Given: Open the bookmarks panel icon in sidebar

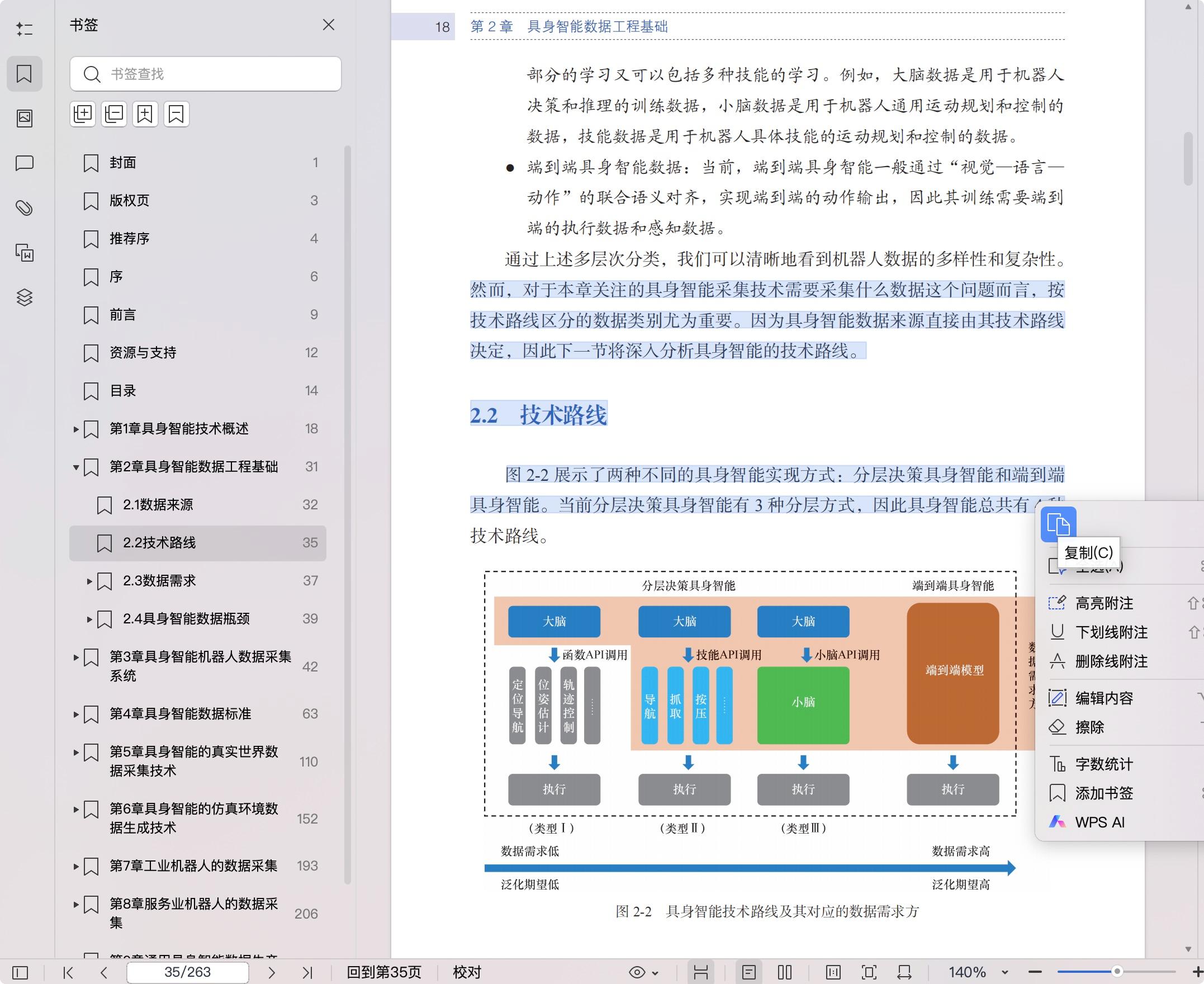Looking at the screenshot, I should coord(25,74).
